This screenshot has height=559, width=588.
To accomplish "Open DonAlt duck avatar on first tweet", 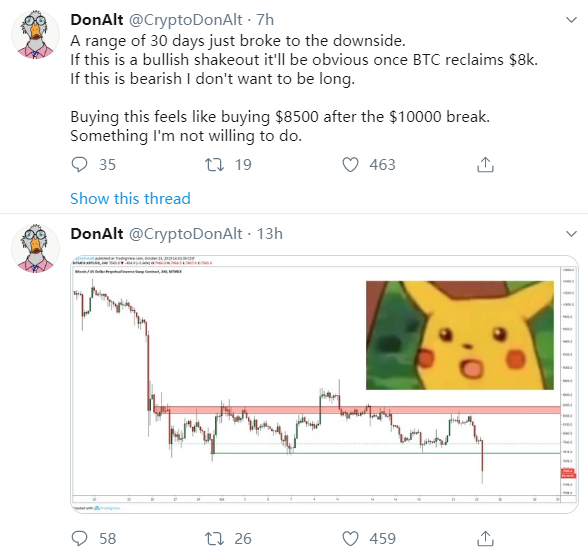I will pos(35,34).
